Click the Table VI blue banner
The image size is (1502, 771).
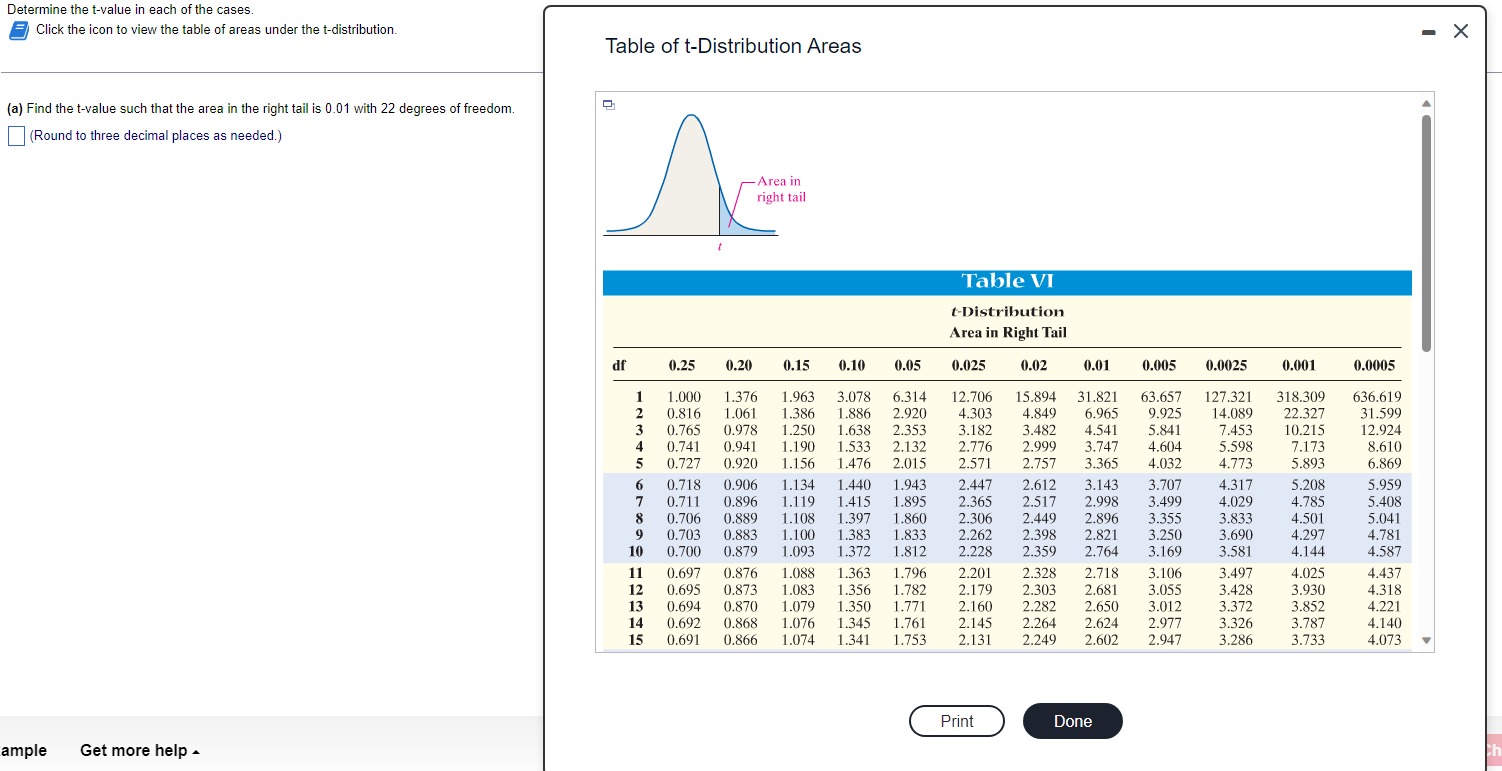[1006, 281]
